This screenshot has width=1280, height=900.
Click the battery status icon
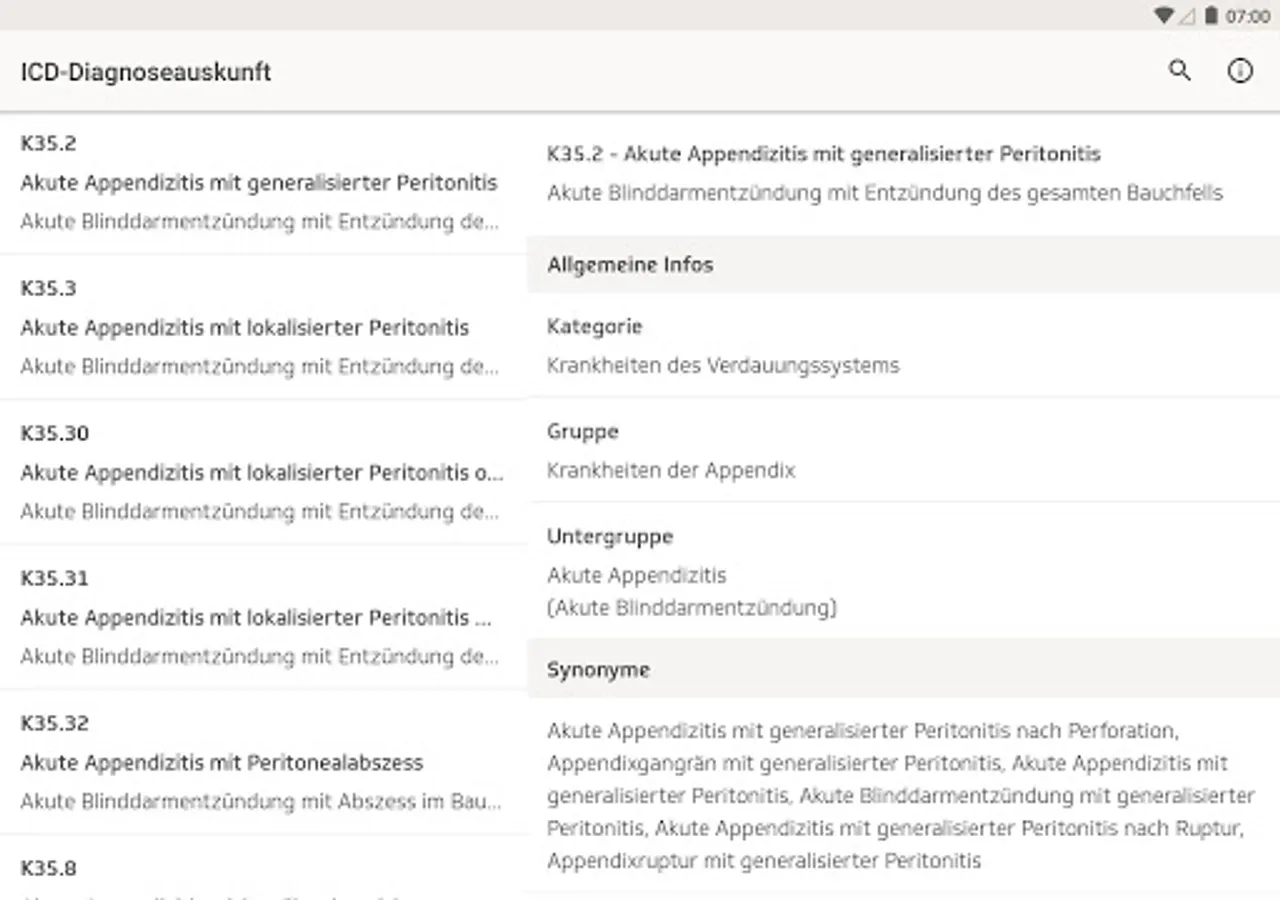(1211, 16)
